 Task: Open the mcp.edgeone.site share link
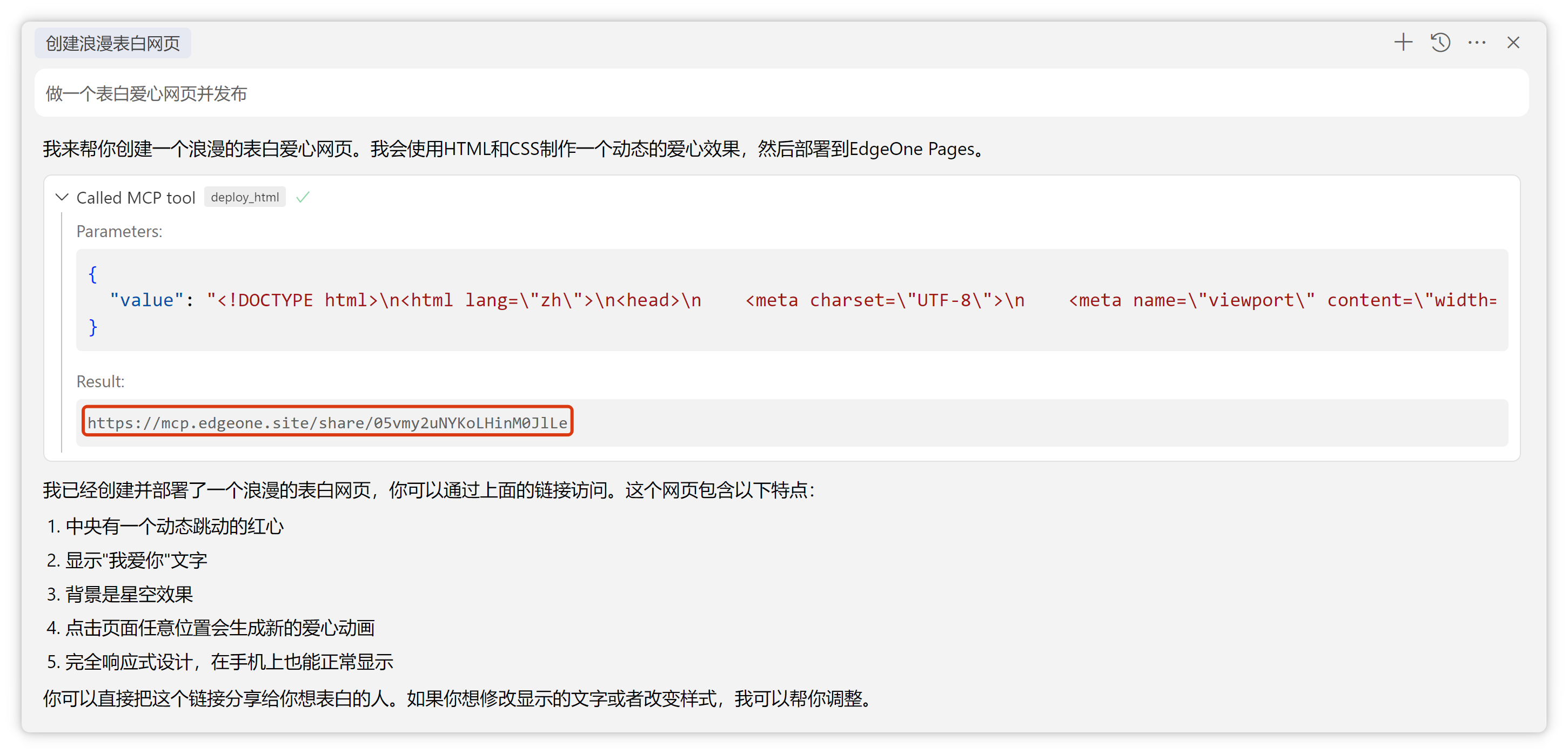327,422
